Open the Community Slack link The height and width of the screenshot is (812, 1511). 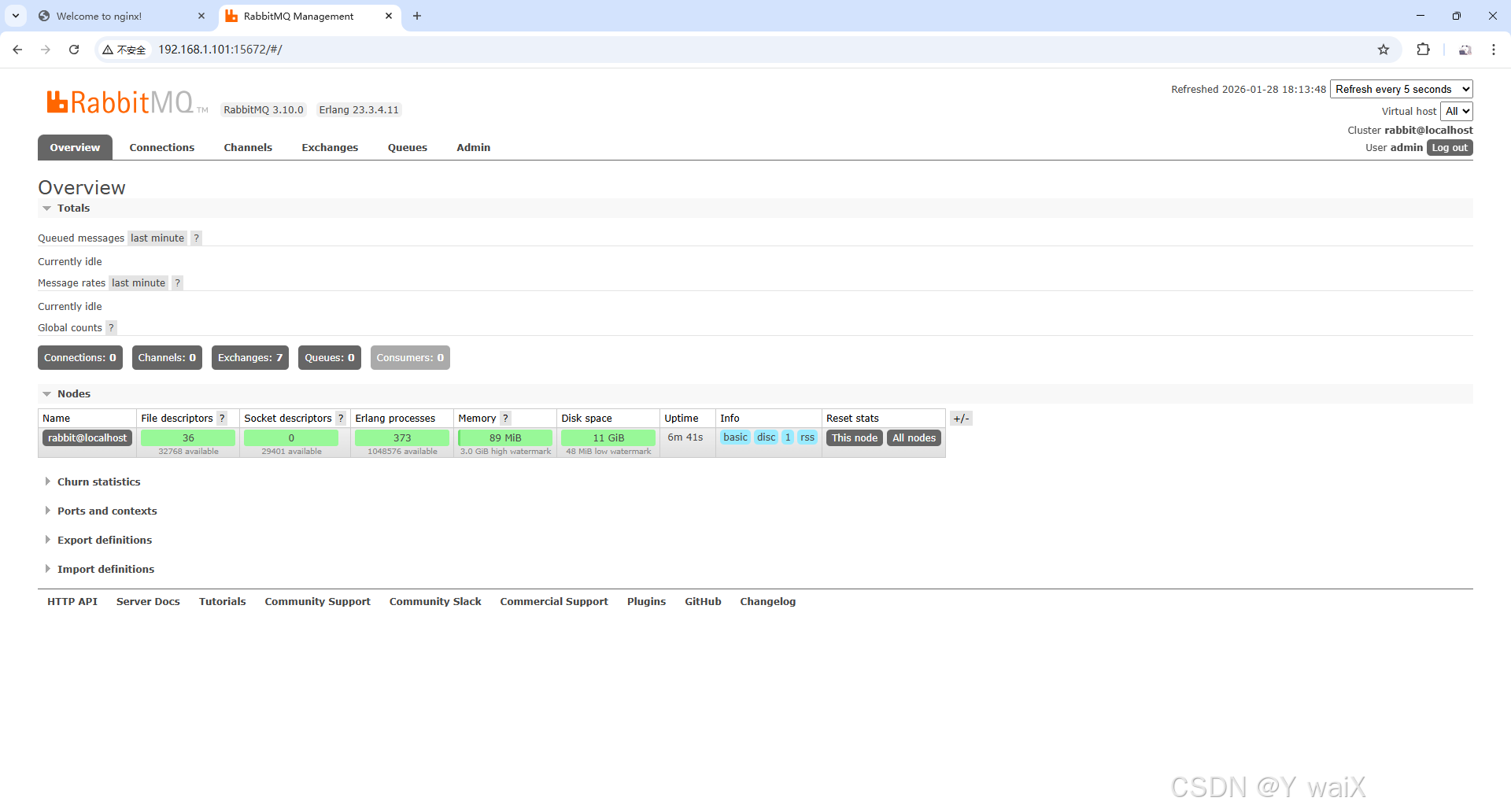pos(435,602)
